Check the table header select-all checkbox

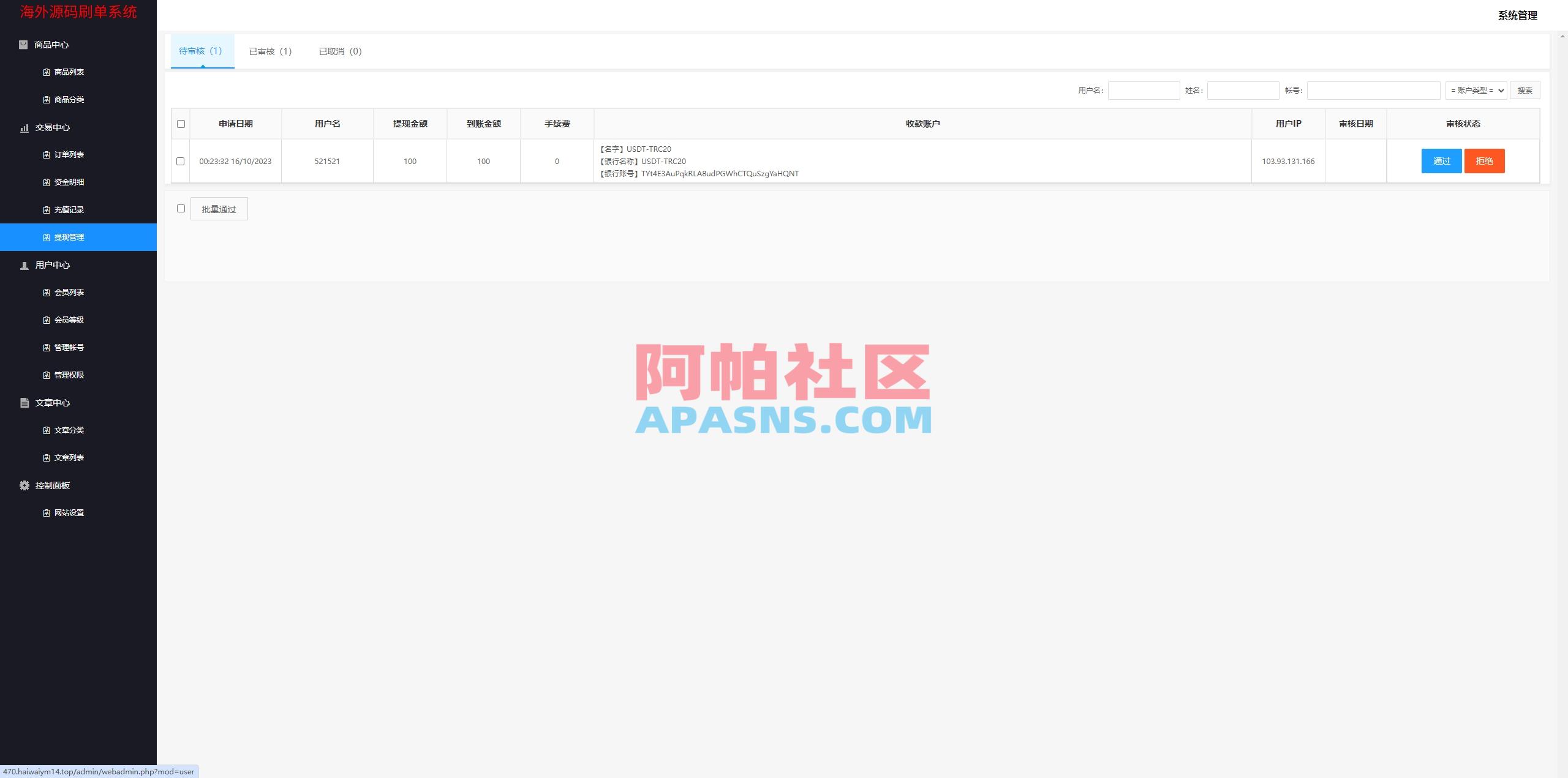pos(181,124)
